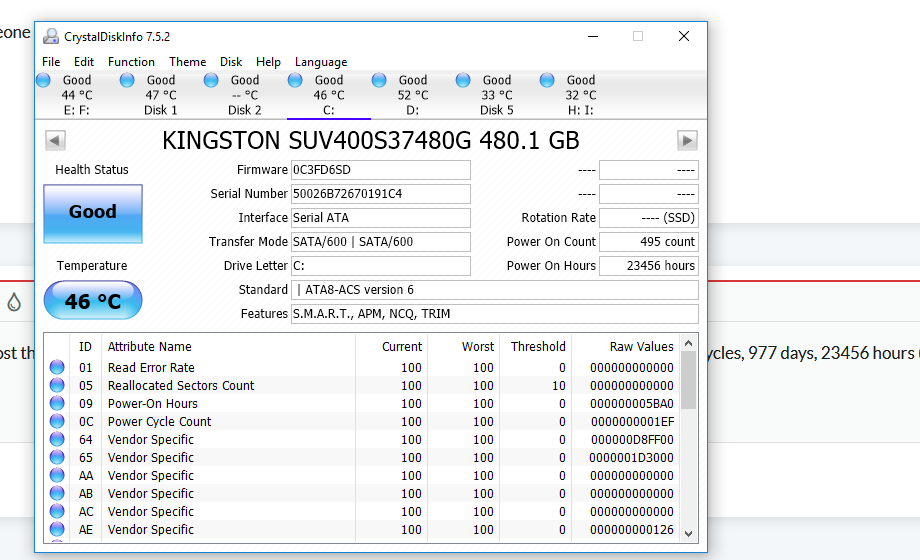Select the Disk 5 status orb
This screenshot has width=920, height=560.
[463, 80]
